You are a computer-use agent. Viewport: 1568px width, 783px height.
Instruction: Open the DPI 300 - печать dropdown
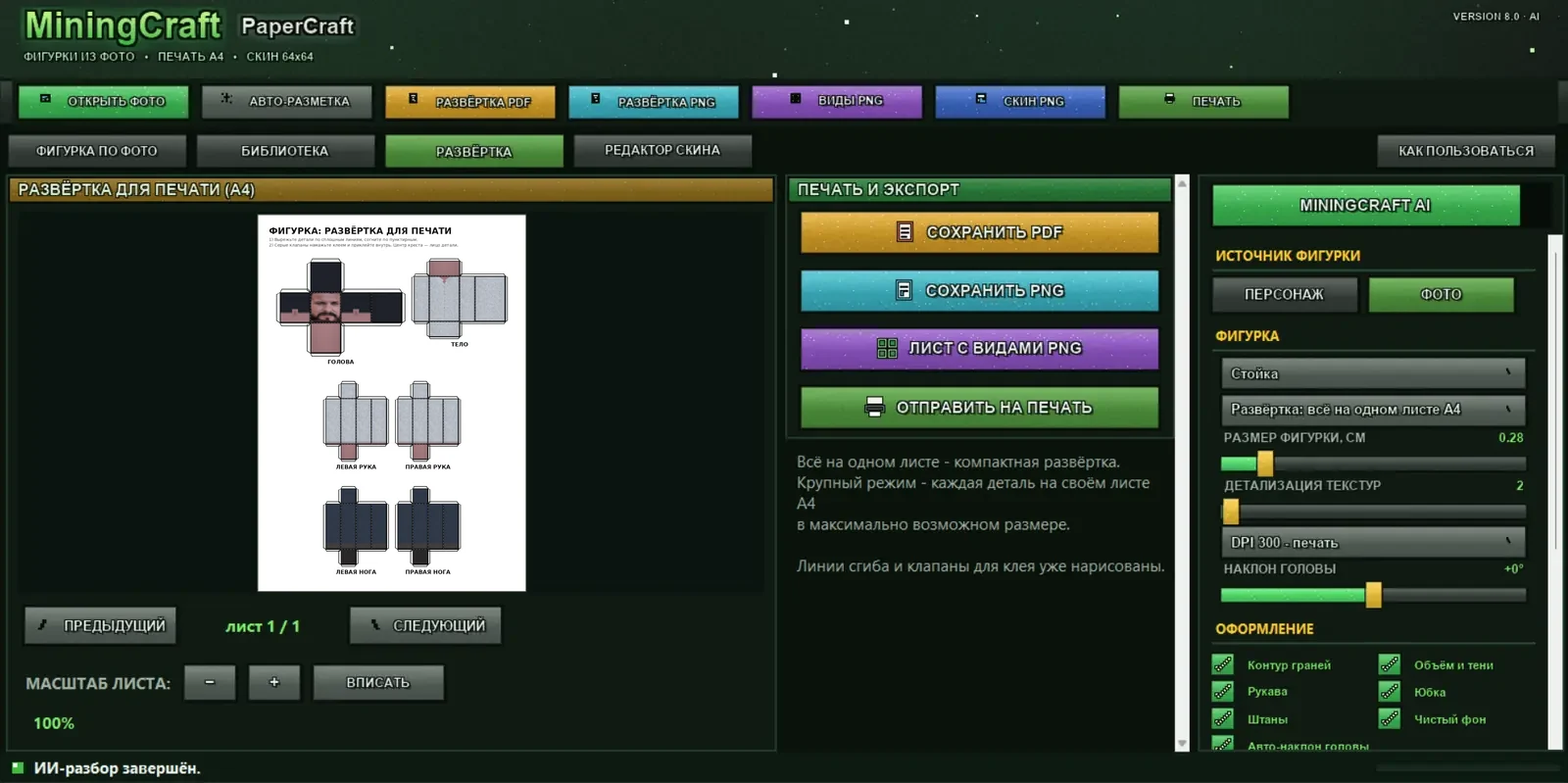coord(1372,542)
